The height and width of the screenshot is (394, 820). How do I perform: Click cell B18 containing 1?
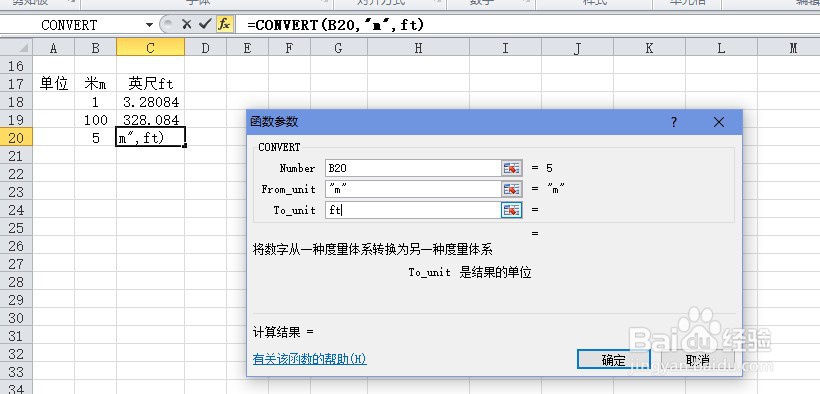(x=95, y=102)
